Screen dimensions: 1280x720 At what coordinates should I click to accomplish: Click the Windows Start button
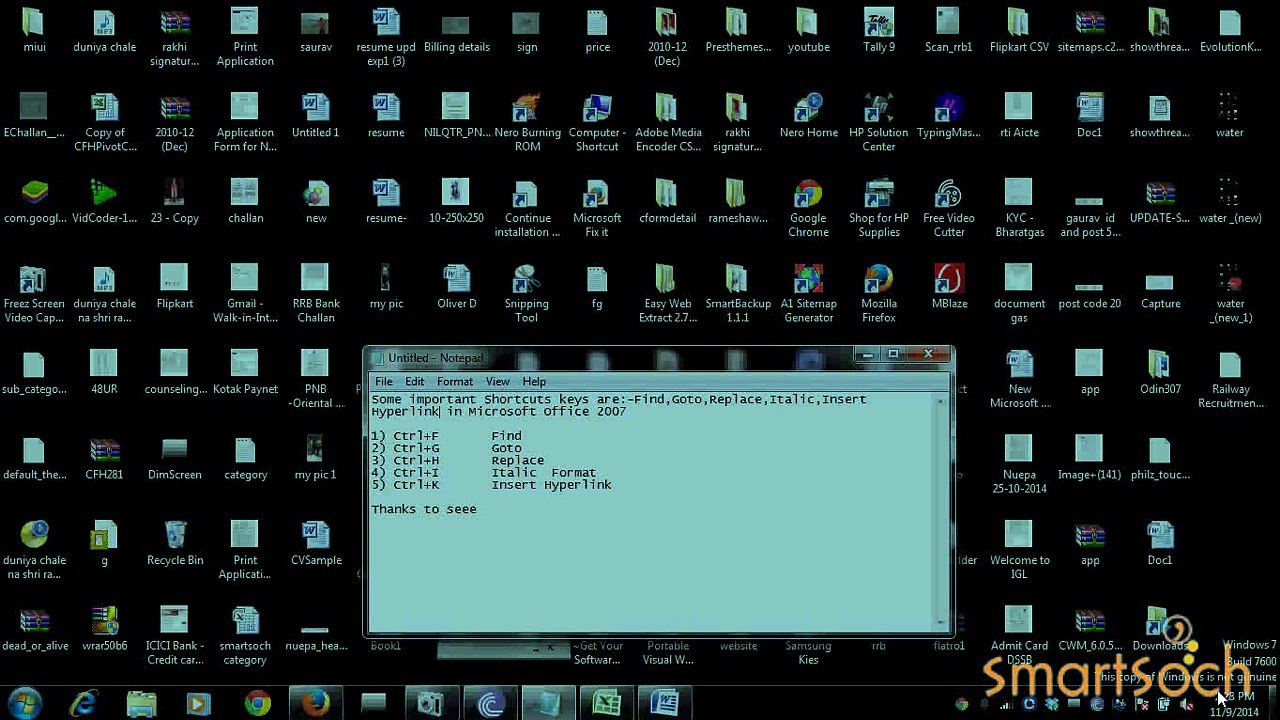pos(25,703)
